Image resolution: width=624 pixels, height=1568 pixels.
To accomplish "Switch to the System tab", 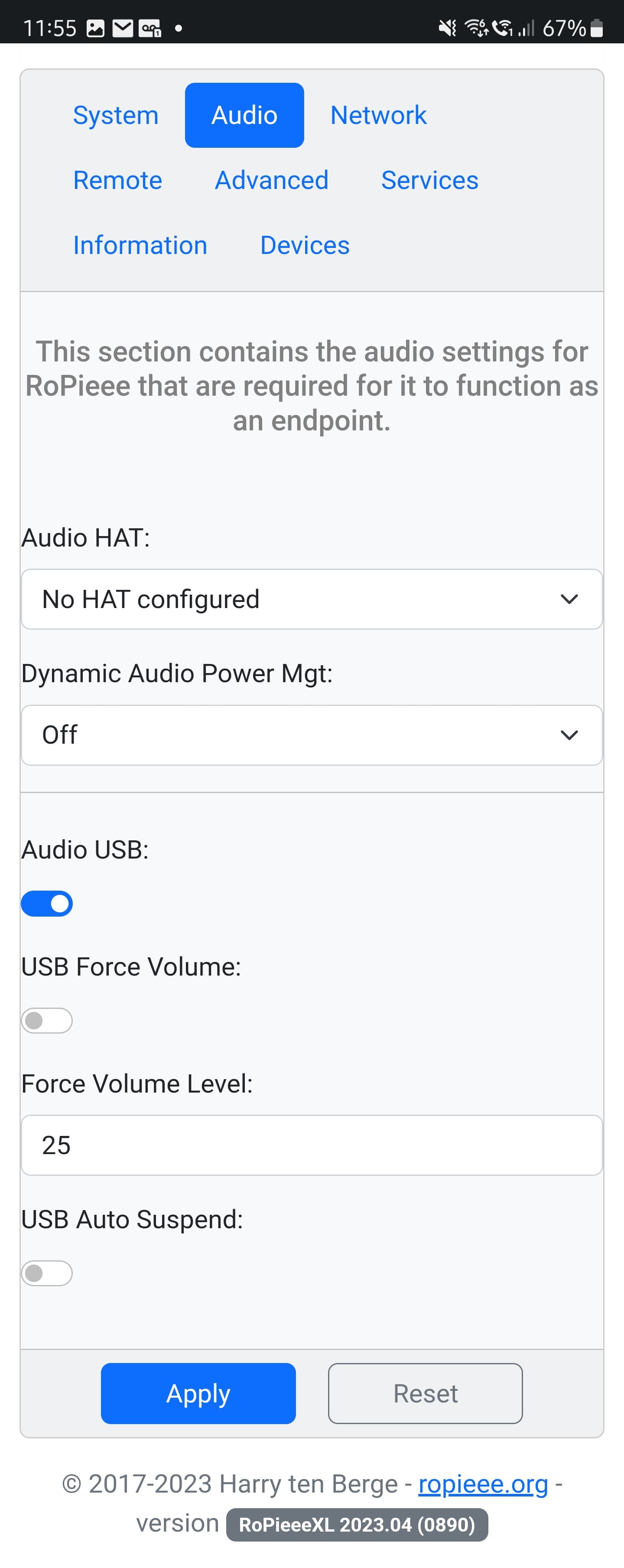I will coord(116,116).
